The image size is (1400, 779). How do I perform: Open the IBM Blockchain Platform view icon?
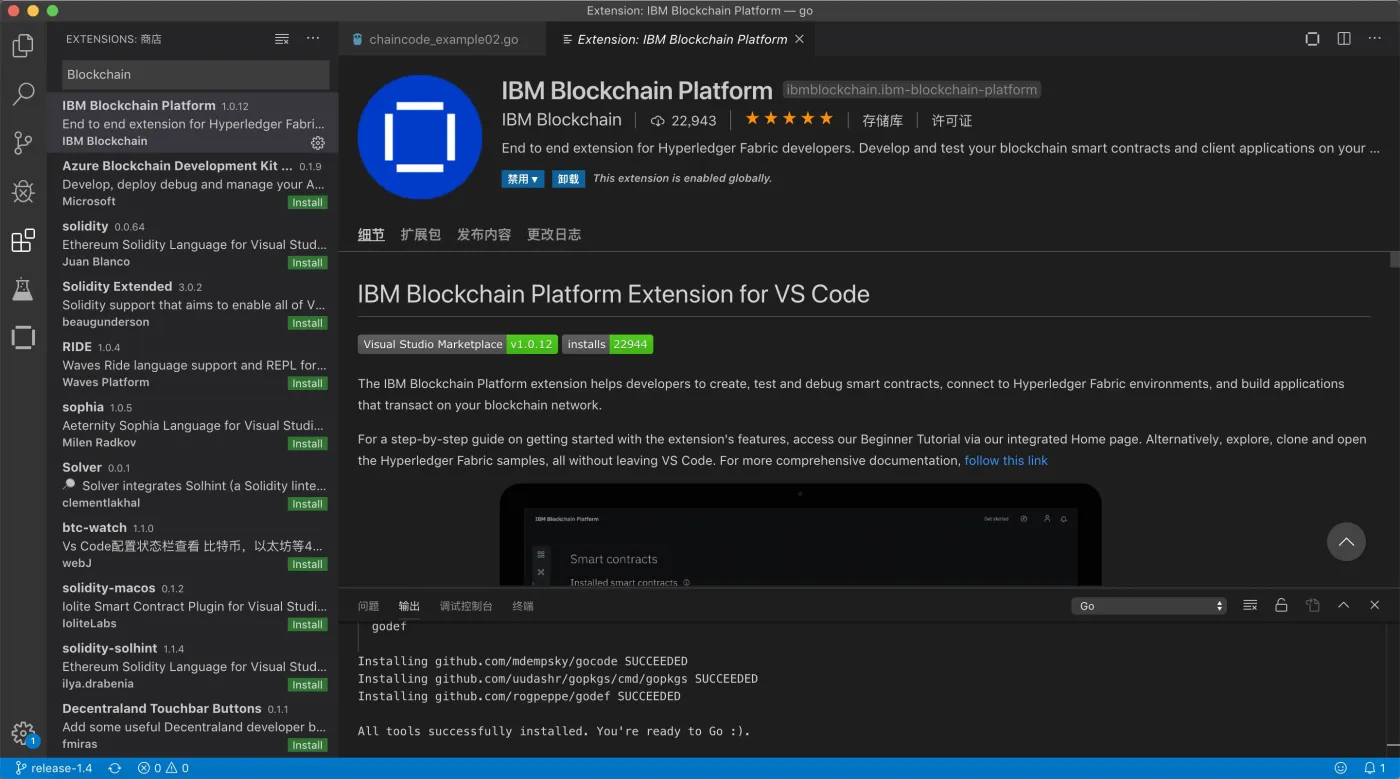pyautogui.click(x=23, y=337)
